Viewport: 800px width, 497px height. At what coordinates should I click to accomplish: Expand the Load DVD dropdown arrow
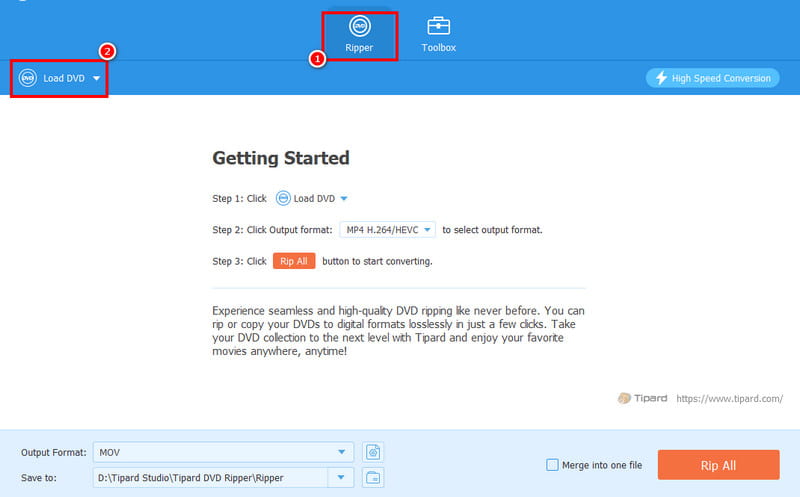[x=97, y=78]
